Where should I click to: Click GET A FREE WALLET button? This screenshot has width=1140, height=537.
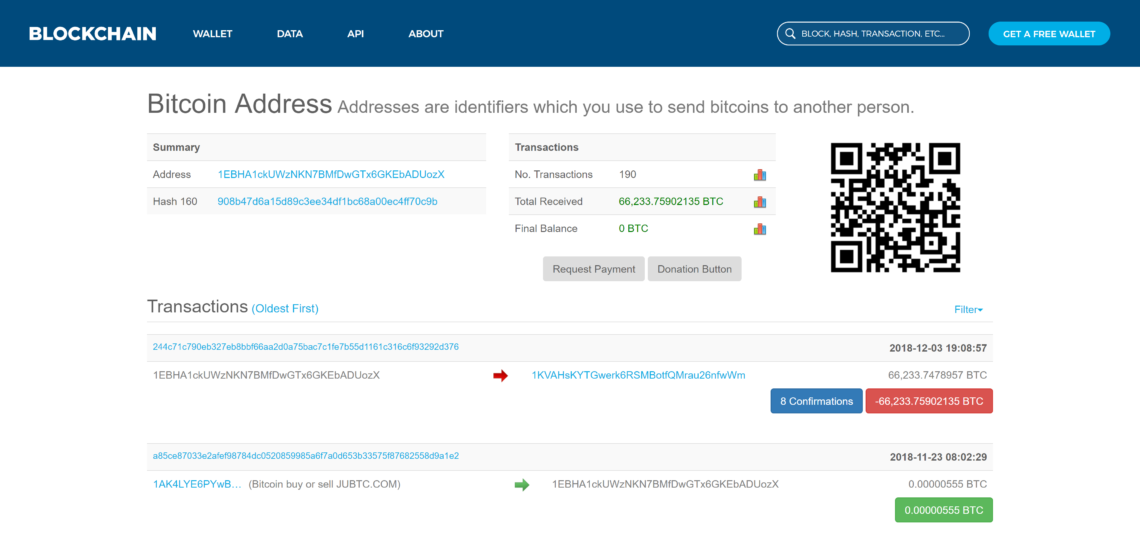coord(1049,34)
